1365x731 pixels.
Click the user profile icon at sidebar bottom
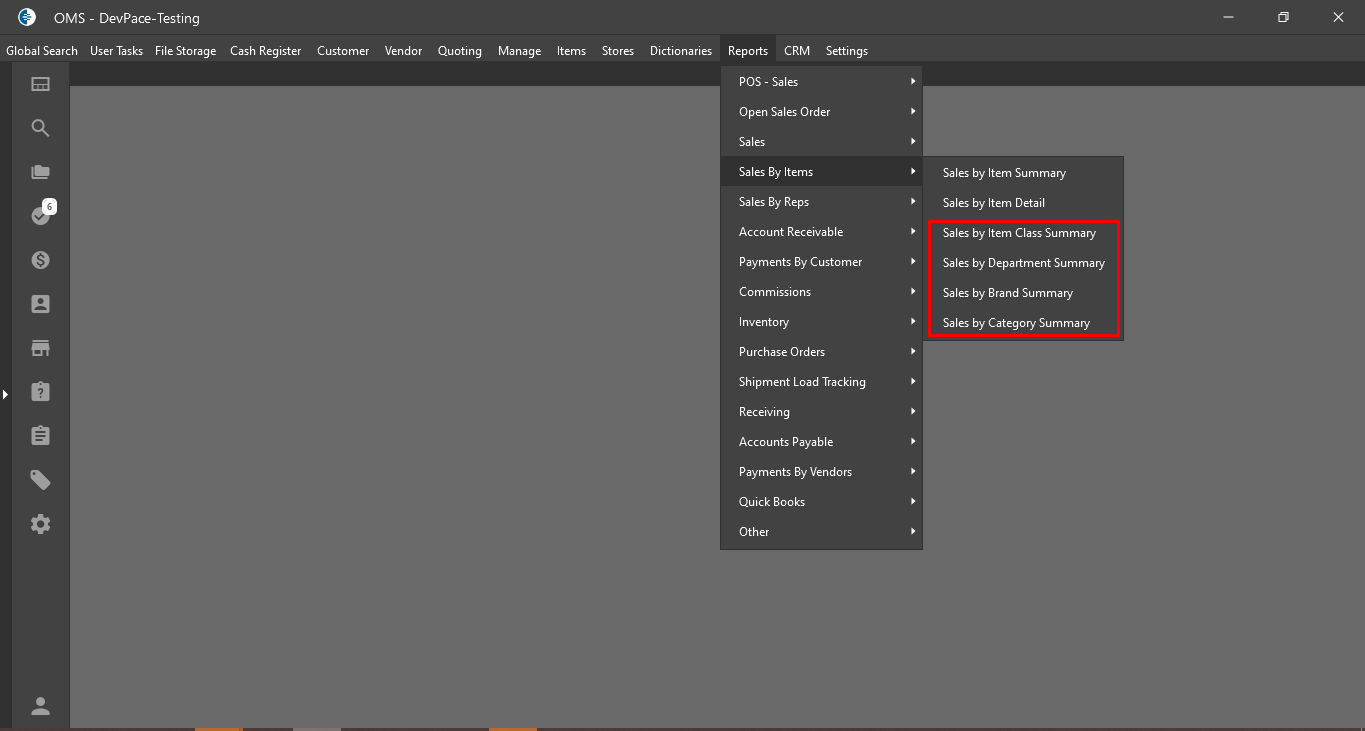tap(40, 706)
